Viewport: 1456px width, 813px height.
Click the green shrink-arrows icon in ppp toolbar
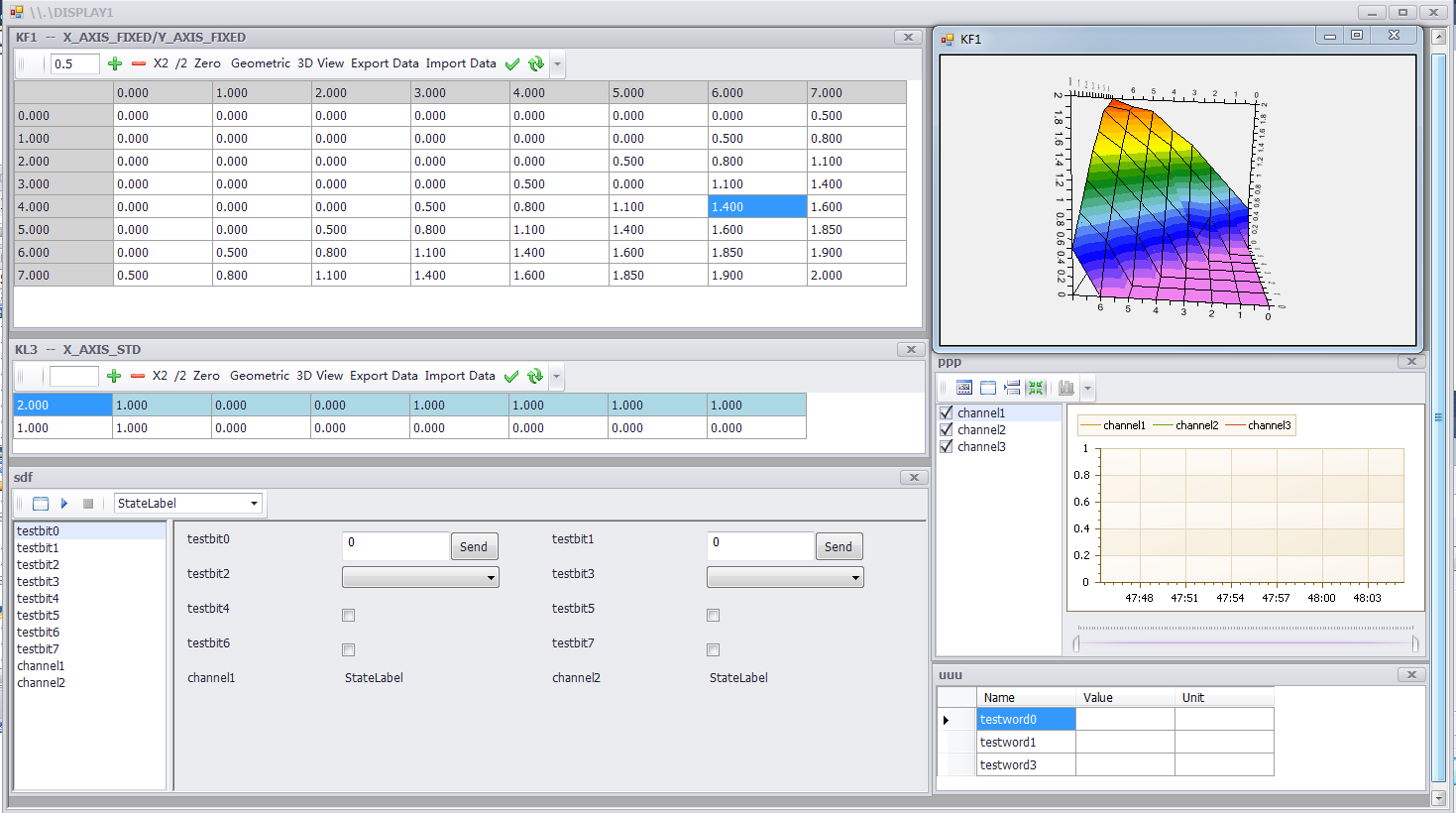point(1036,388)
